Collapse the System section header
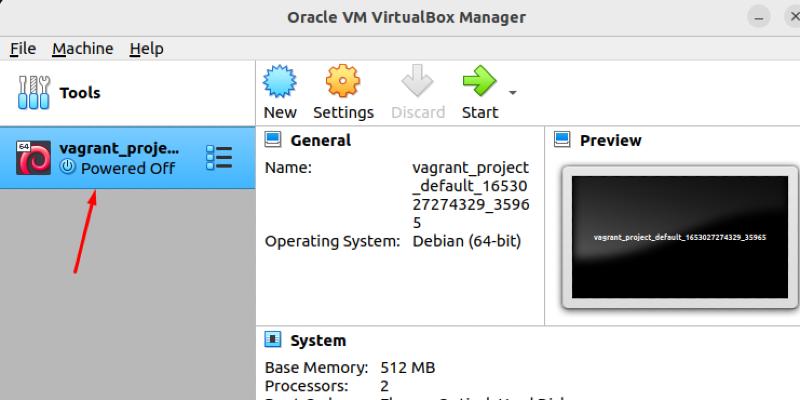Screen dimensions: 800x400 317,341
